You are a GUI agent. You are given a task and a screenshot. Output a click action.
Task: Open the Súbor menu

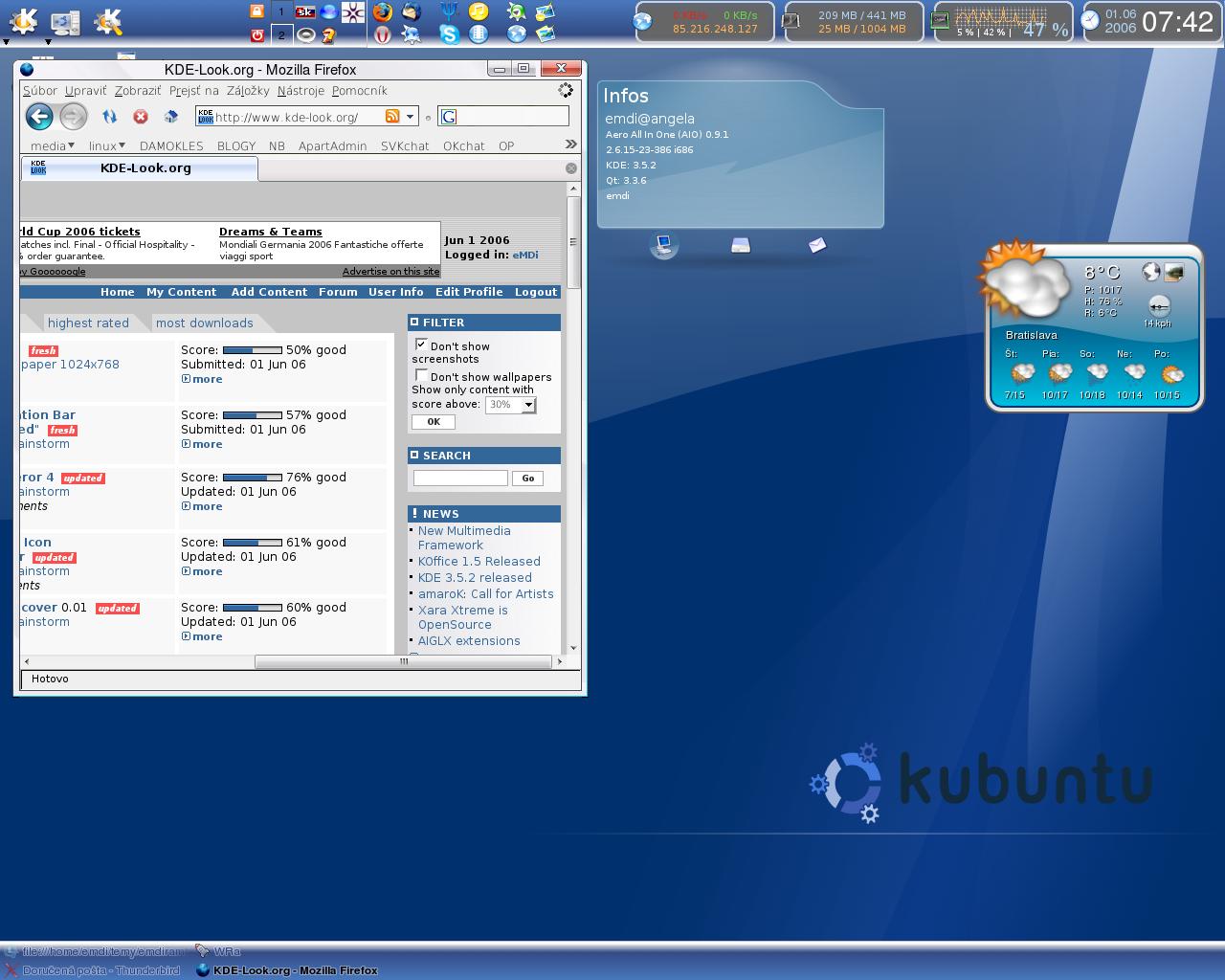[x=40, y=91]
